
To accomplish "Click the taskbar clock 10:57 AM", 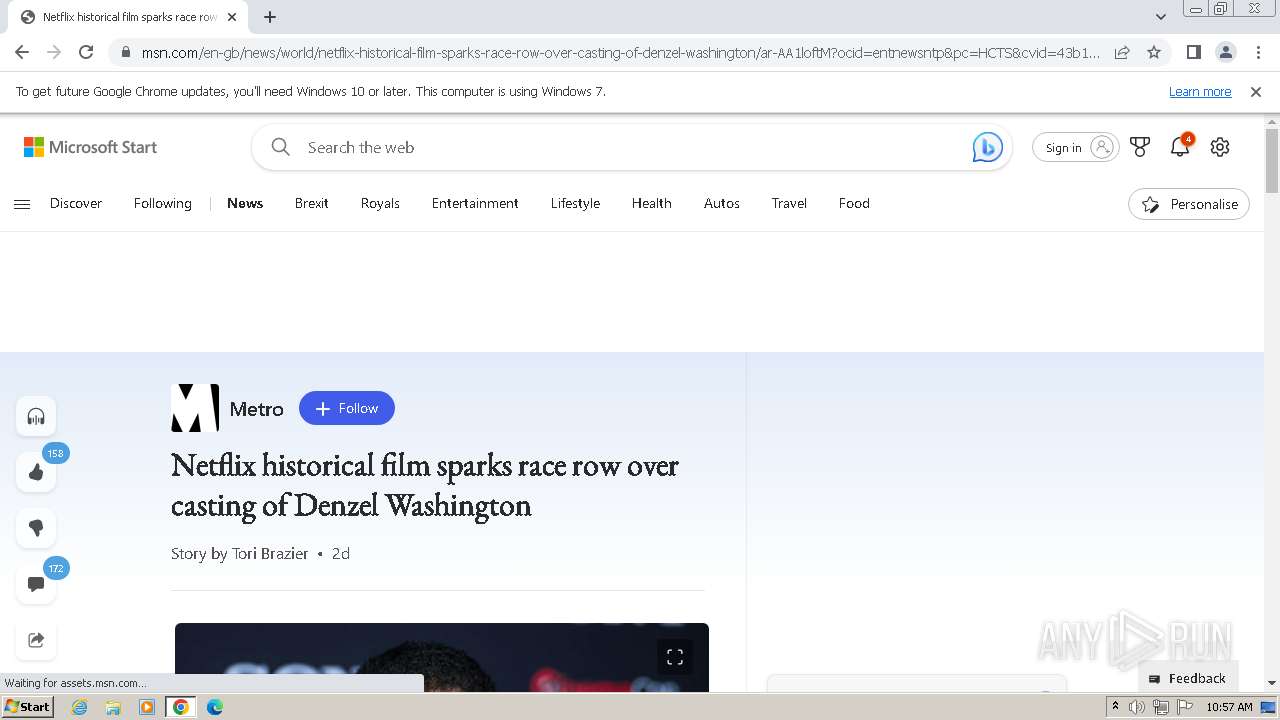I will click(x=1229, y=707).
